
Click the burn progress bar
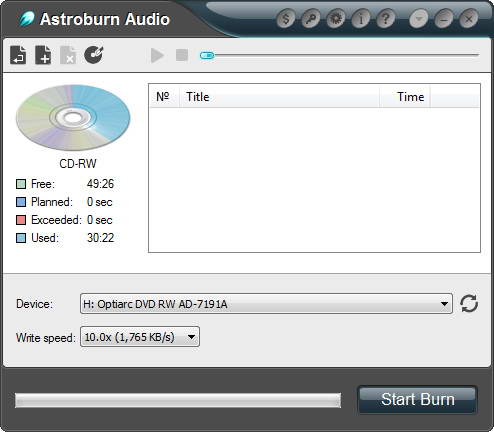(178, 400)
